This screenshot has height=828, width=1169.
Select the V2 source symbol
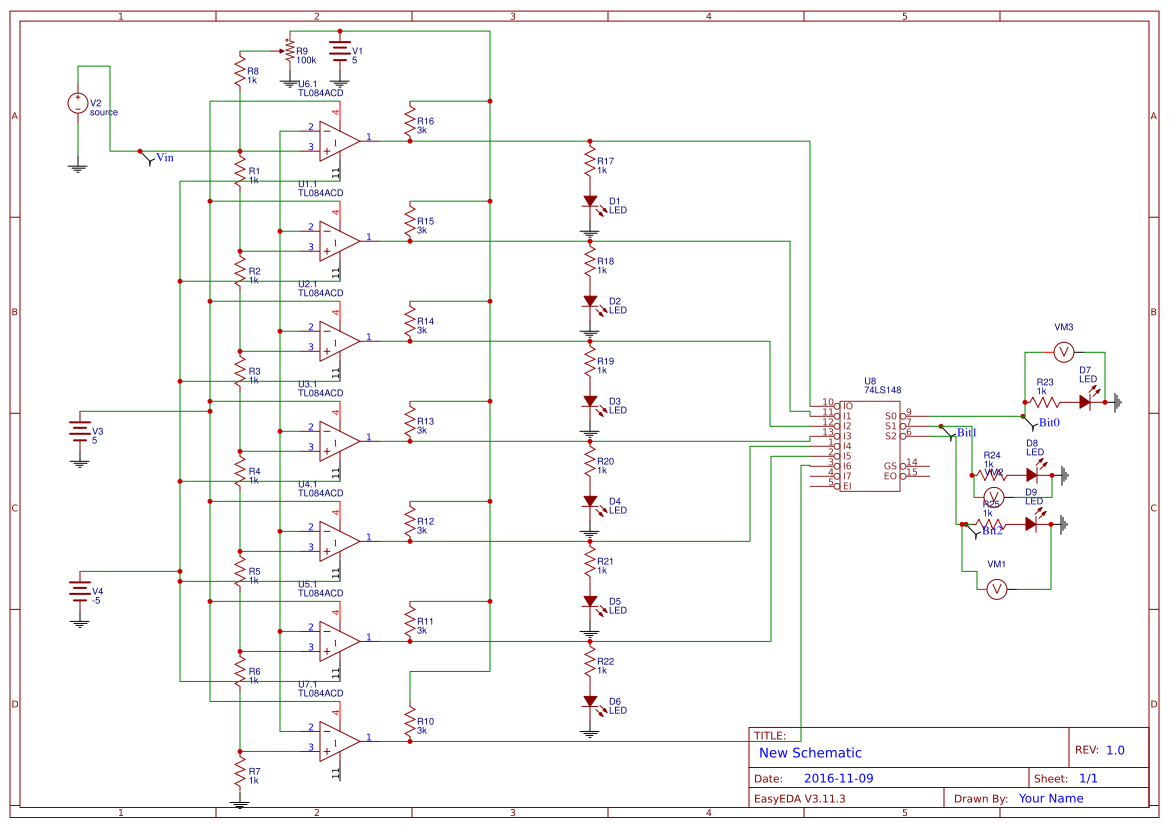click(x=76, y=105)
